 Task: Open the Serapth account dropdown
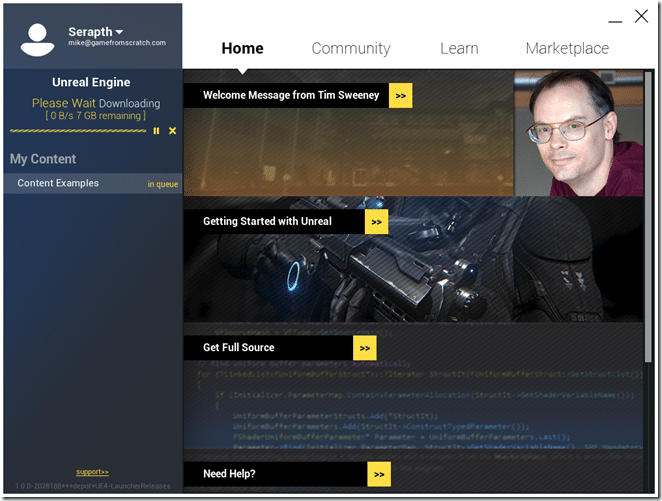pyautogui.click(x=96, y=32)
